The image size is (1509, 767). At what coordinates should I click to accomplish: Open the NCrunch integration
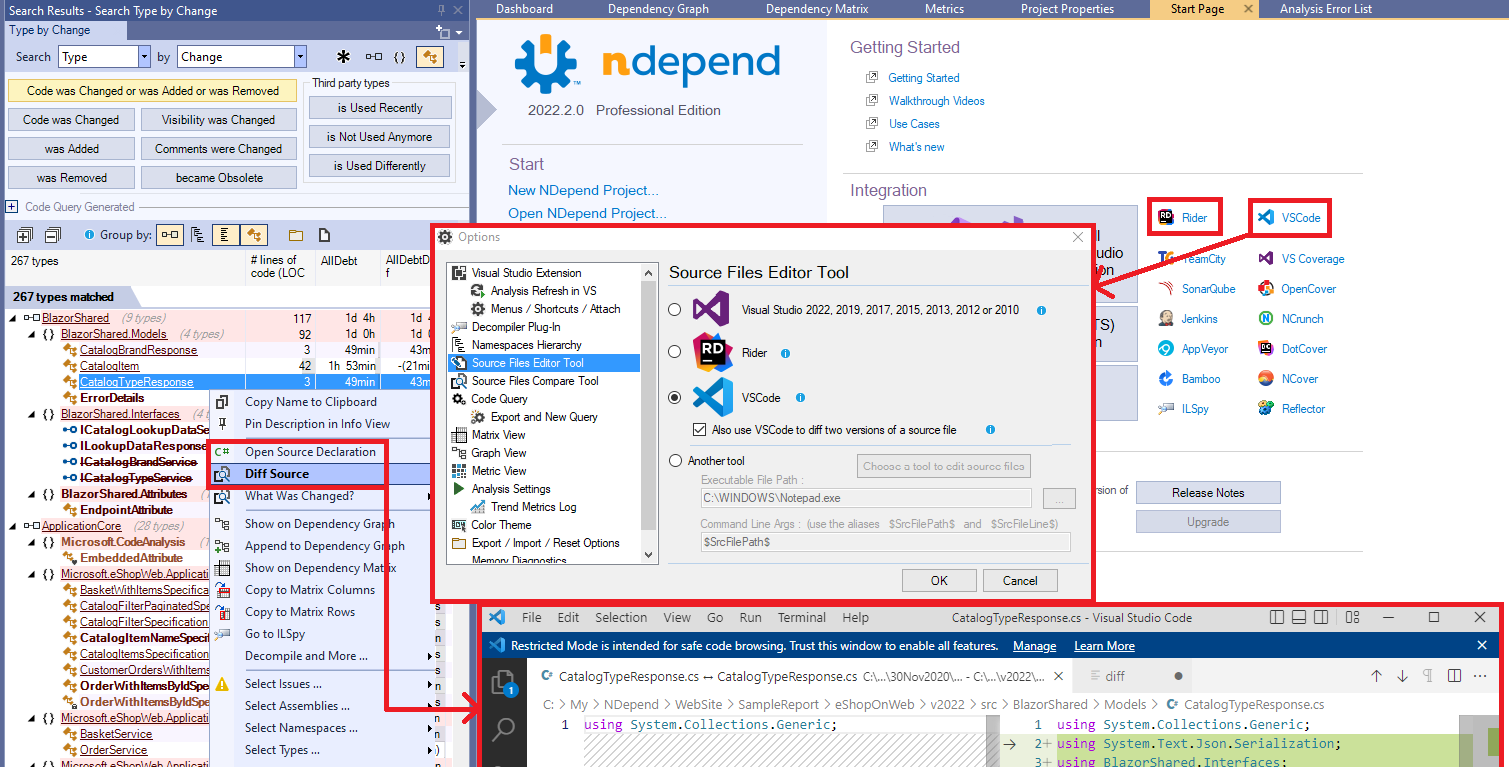point(1291,319)
